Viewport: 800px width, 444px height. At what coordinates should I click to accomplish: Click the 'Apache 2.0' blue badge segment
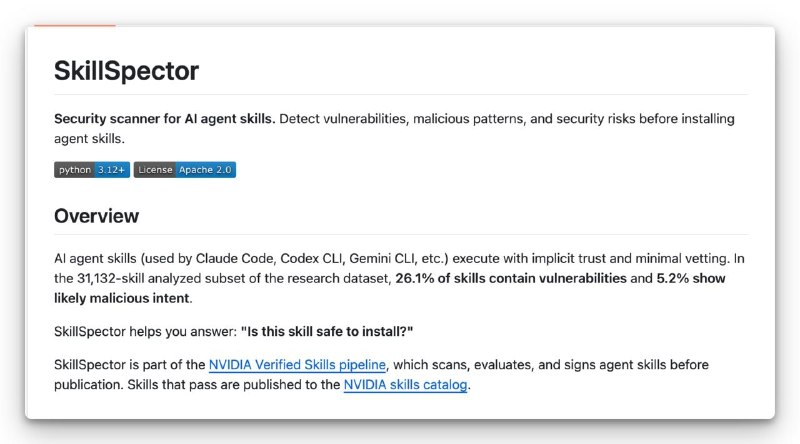tap(206, 170)
